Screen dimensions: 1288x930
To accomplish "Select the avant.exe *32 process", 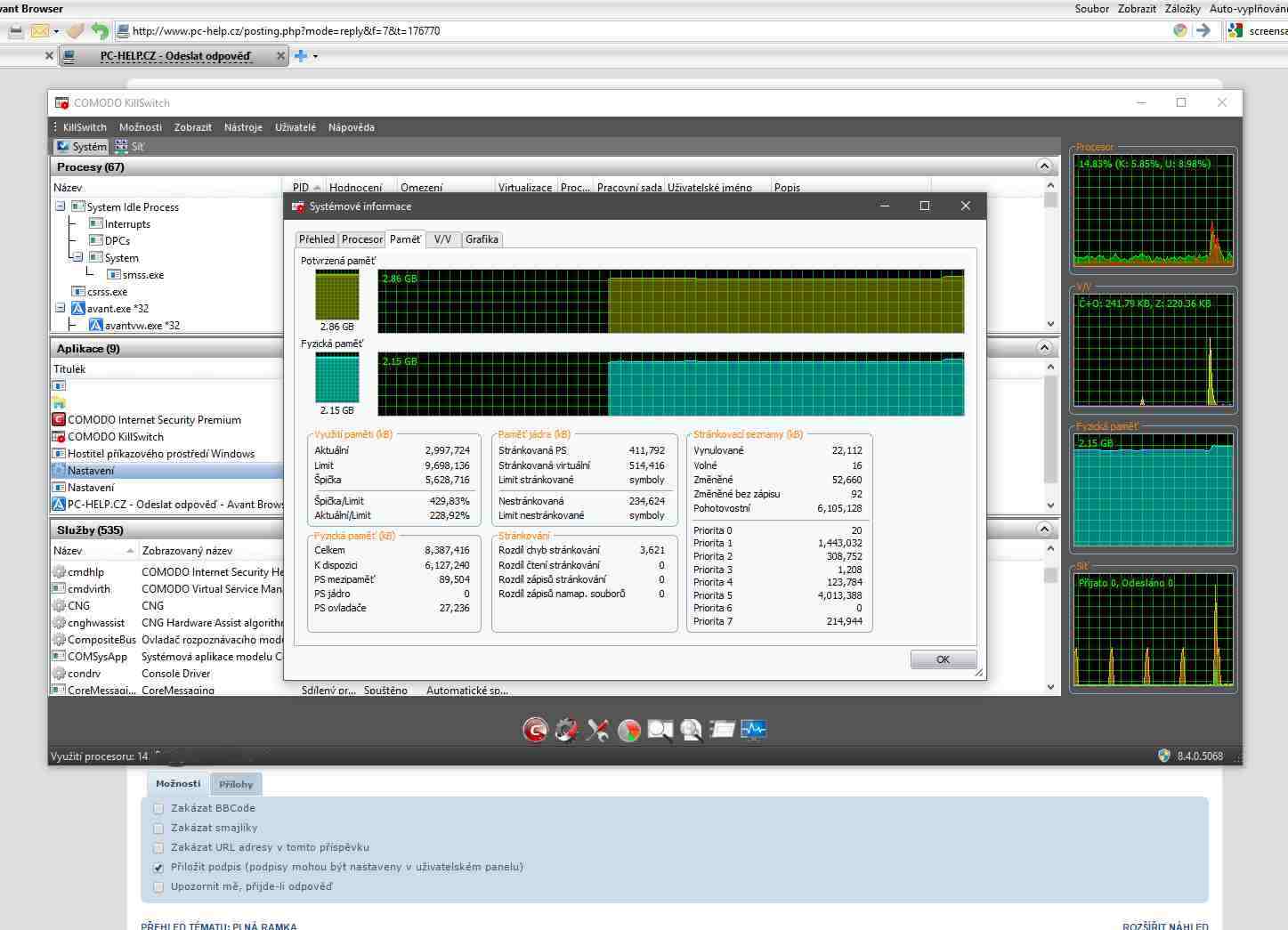I will tap(117, 309).
